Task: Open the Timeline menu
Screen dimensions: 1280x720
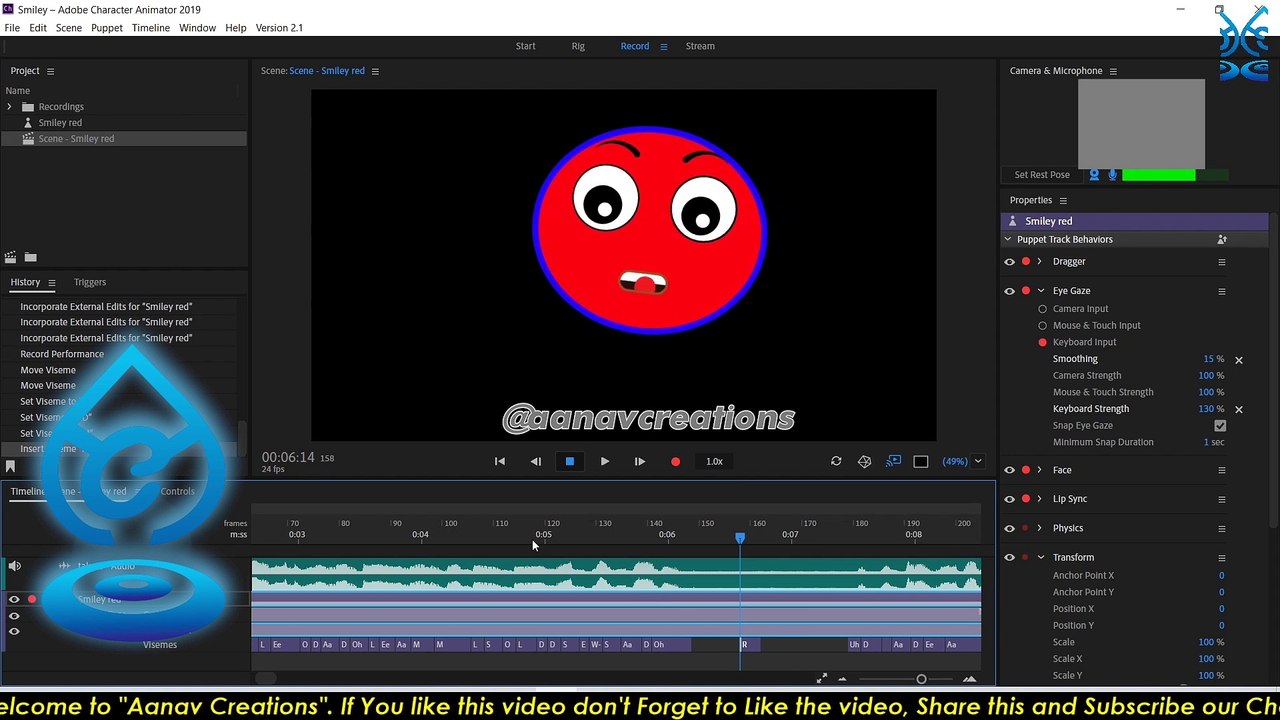Action: click(x=151, y=28)
